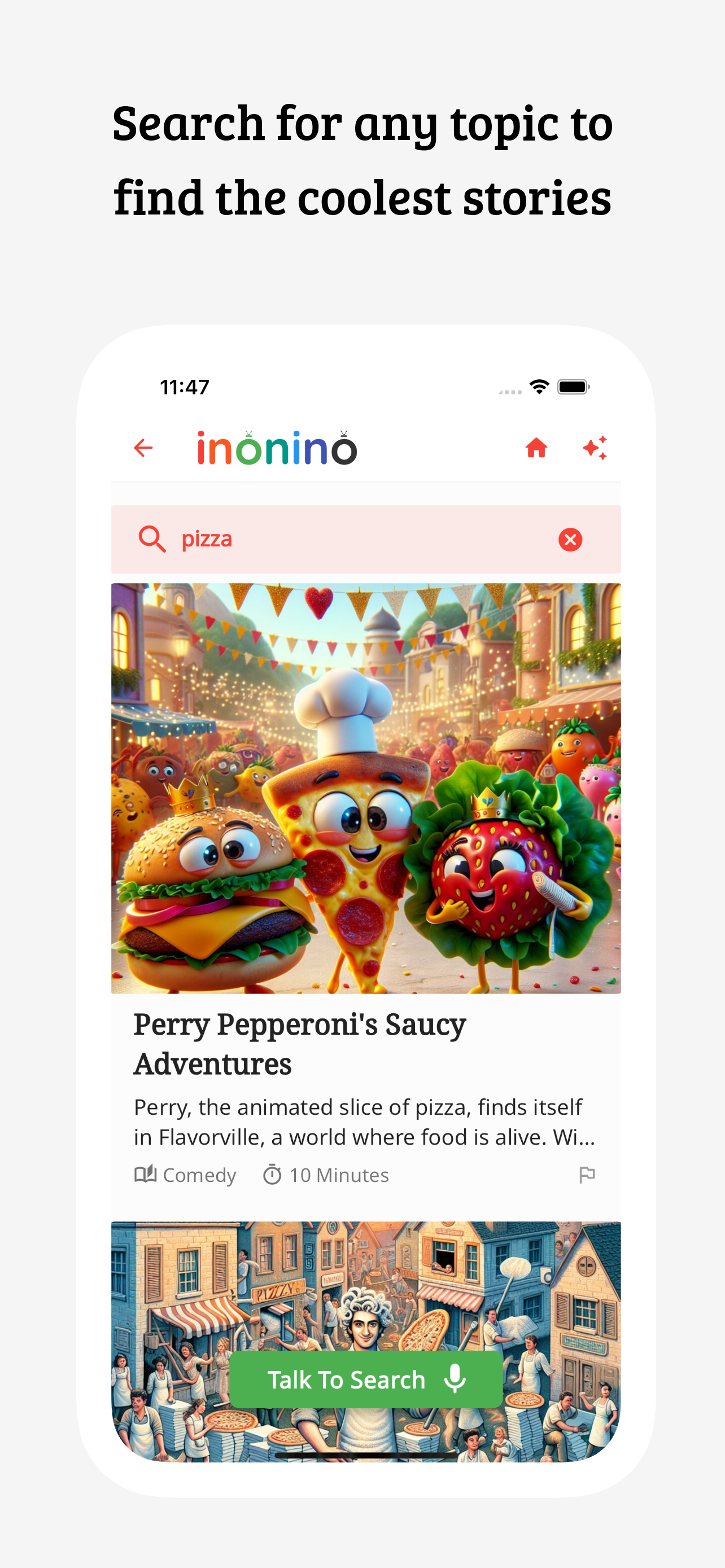Open the Perry Pepperoni's Saucy Adventures title
The width and height of the screenshot is (725, 1568).
pyautogui.click(x=299, y=1044)
